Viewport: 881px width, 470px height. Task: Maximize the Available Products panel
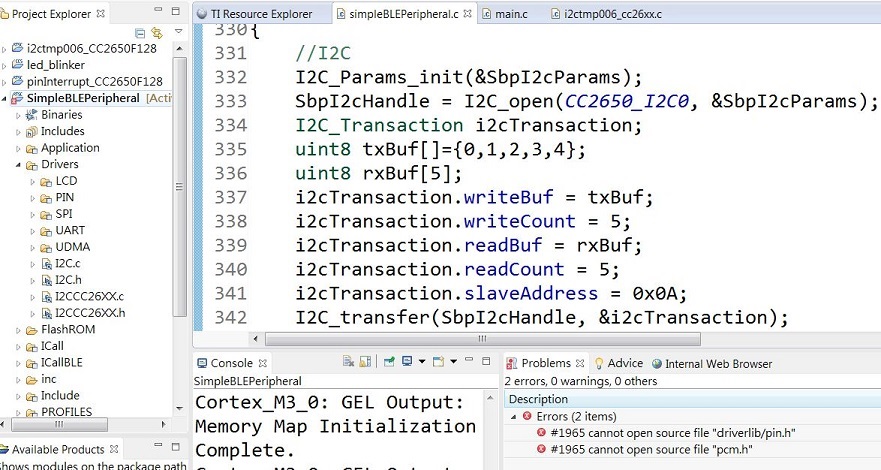coord(176,446)
